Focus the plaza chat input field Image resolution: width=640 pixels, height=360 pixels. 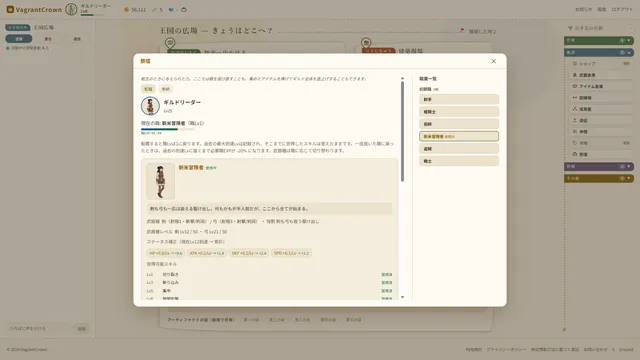[40, 329]
